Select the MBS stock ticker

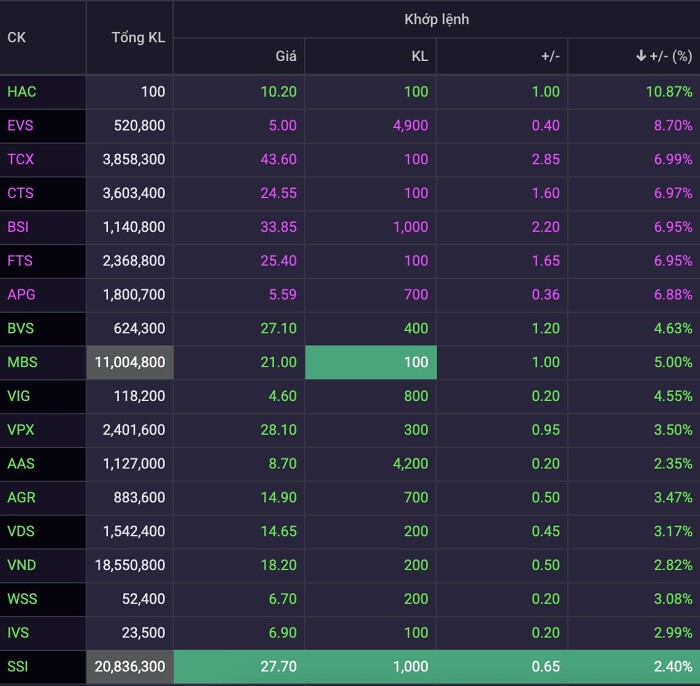[x=22, y=362]
